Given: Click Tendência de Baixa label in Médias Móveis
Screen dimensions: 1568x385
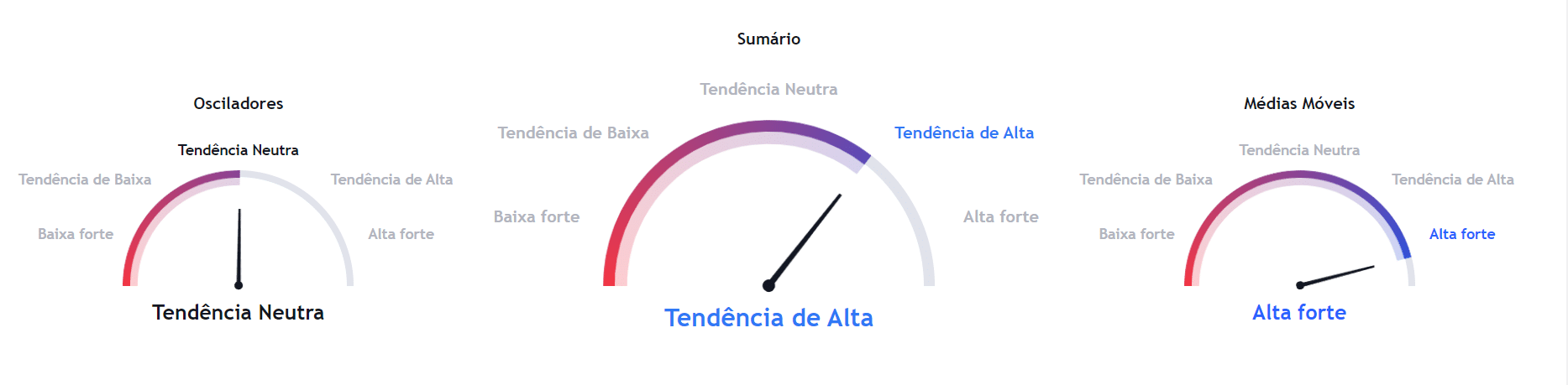Looking at the screenshot, I should click(x=1146, y=179).
